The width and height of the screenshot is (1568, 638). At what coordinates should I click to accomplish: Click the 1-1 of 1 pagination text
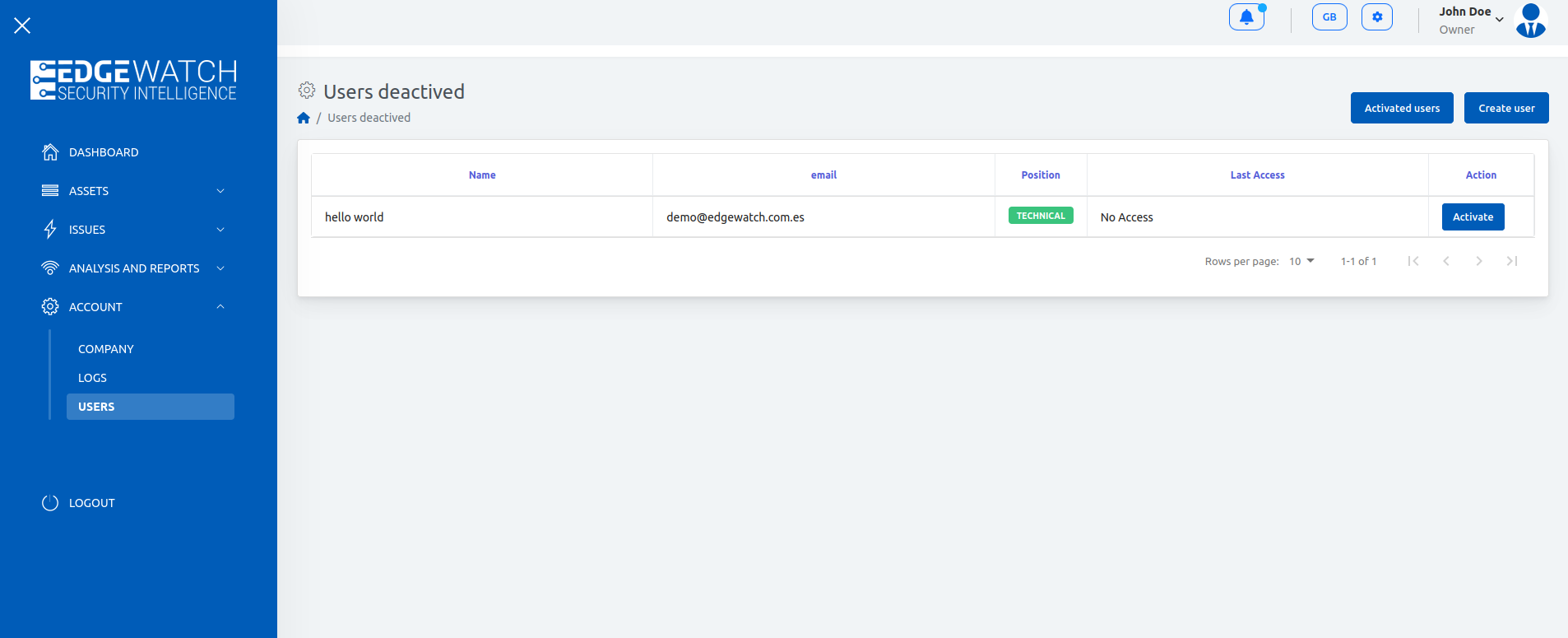(1358, 261)
